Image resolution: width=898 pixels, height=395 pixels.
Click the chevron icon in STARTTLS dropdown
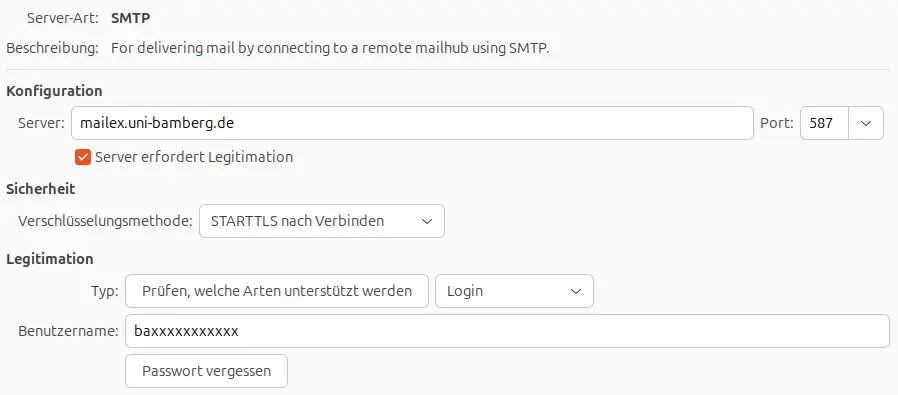(x=427, y=222)
